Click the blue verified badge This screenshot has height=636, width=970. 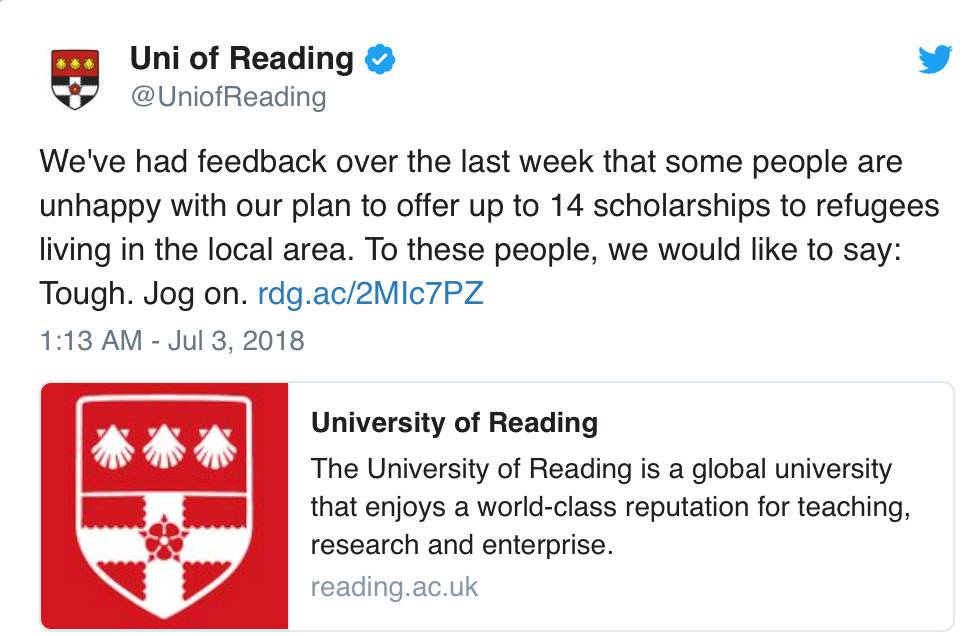coord(380,59)
